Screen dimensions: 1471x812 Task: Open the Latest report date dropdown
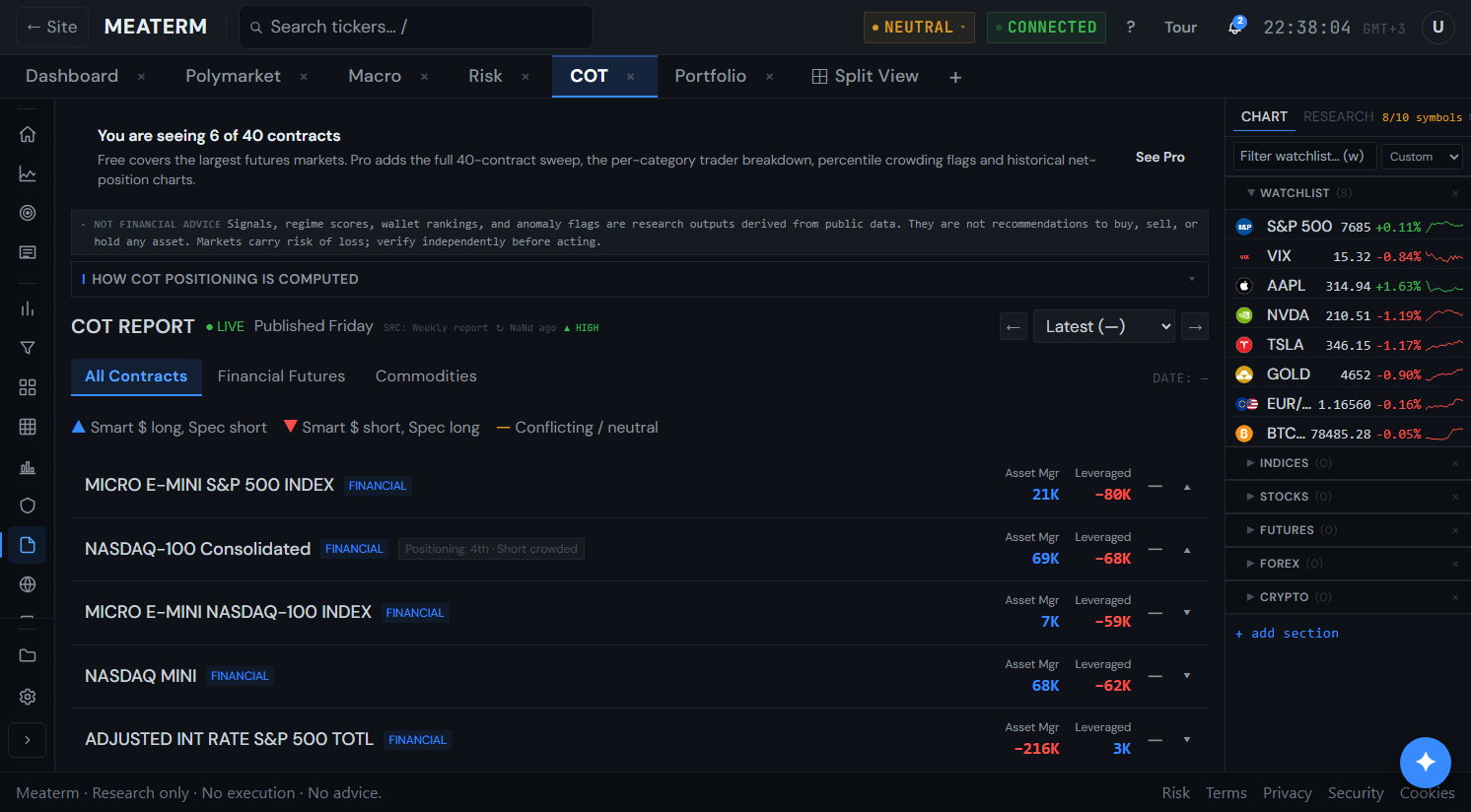click(x=1104, y=326)
